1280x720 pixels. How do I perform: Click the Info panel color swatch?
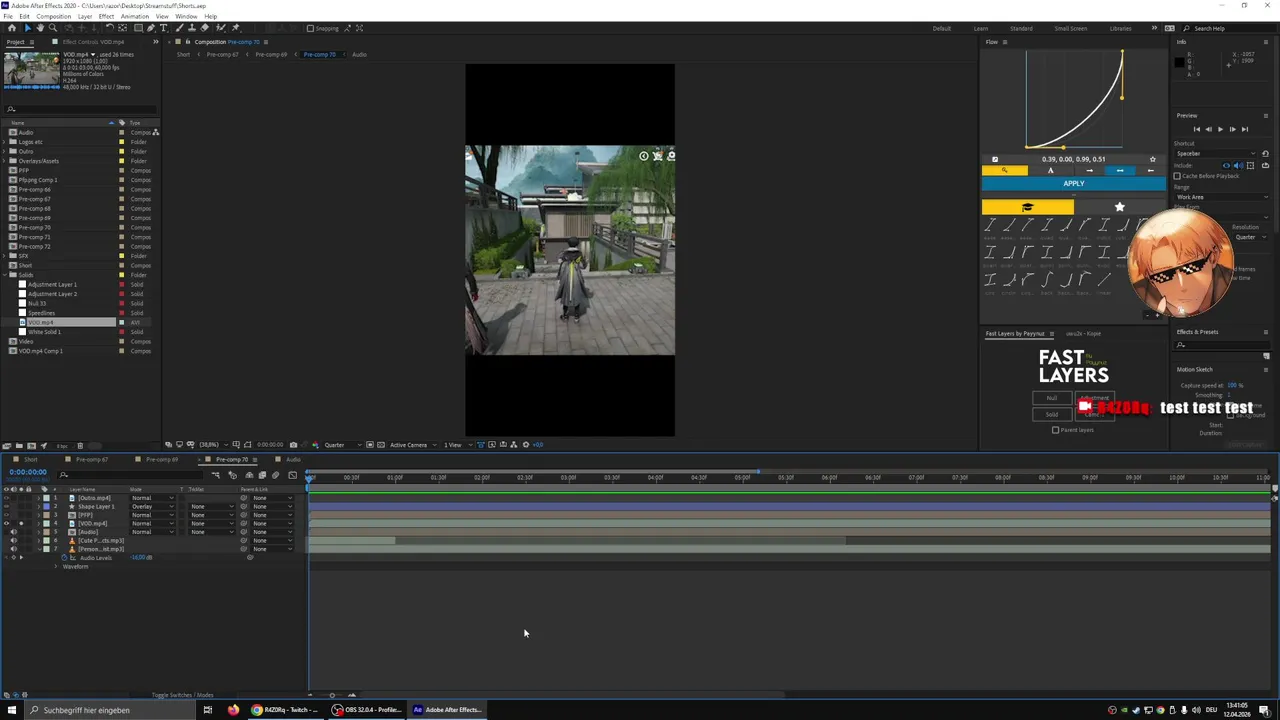(1179, 62)
